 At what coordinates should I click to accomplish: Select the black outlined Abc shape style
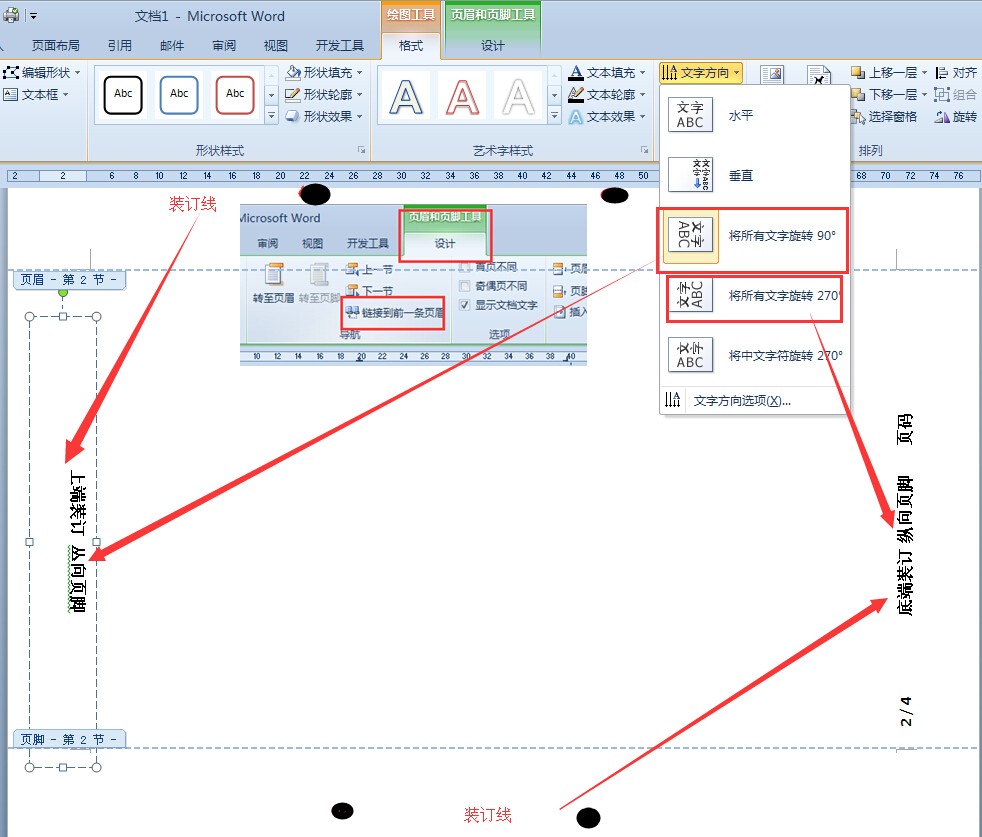point(123,95)
